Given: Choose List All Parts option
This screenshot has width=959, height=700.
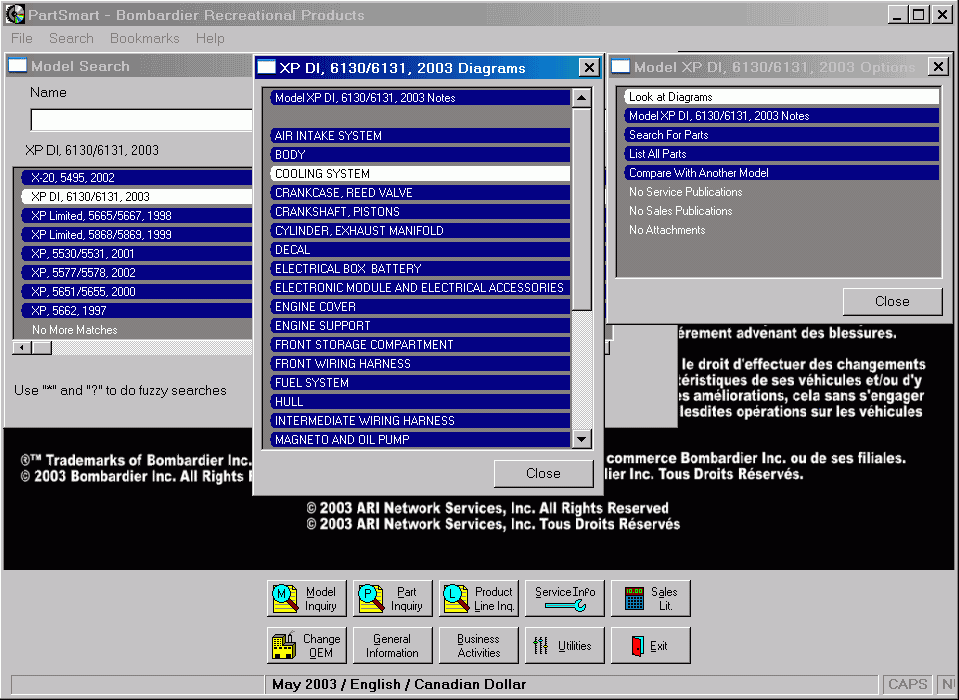Looking at the screenshot, I should pyautogui.click(x=782, y=153).
